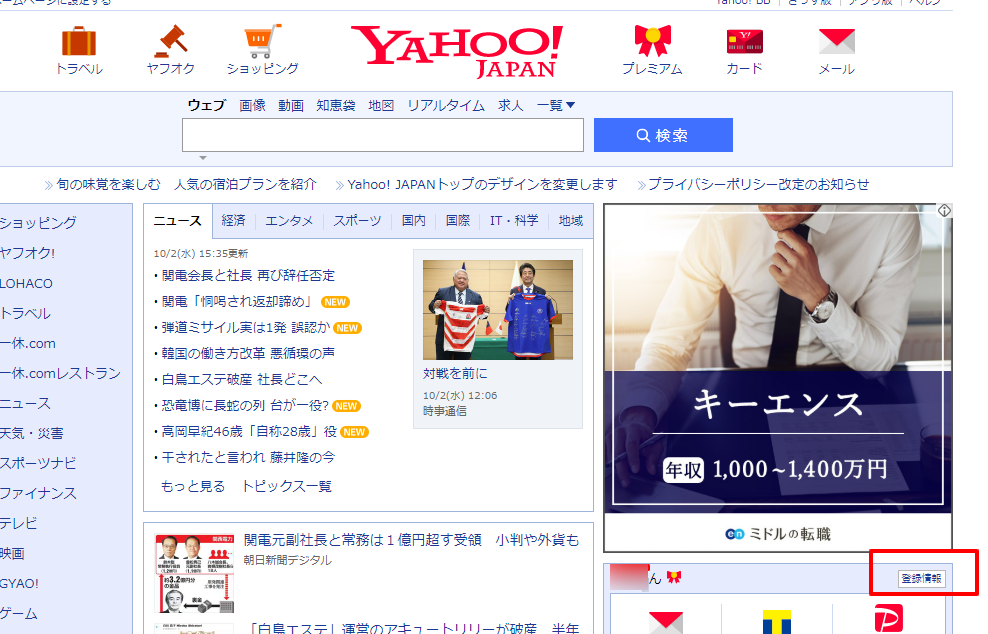
Task: Open GYAO! in left sidebar
Action: pyautogui.click(x=19, y=584)
